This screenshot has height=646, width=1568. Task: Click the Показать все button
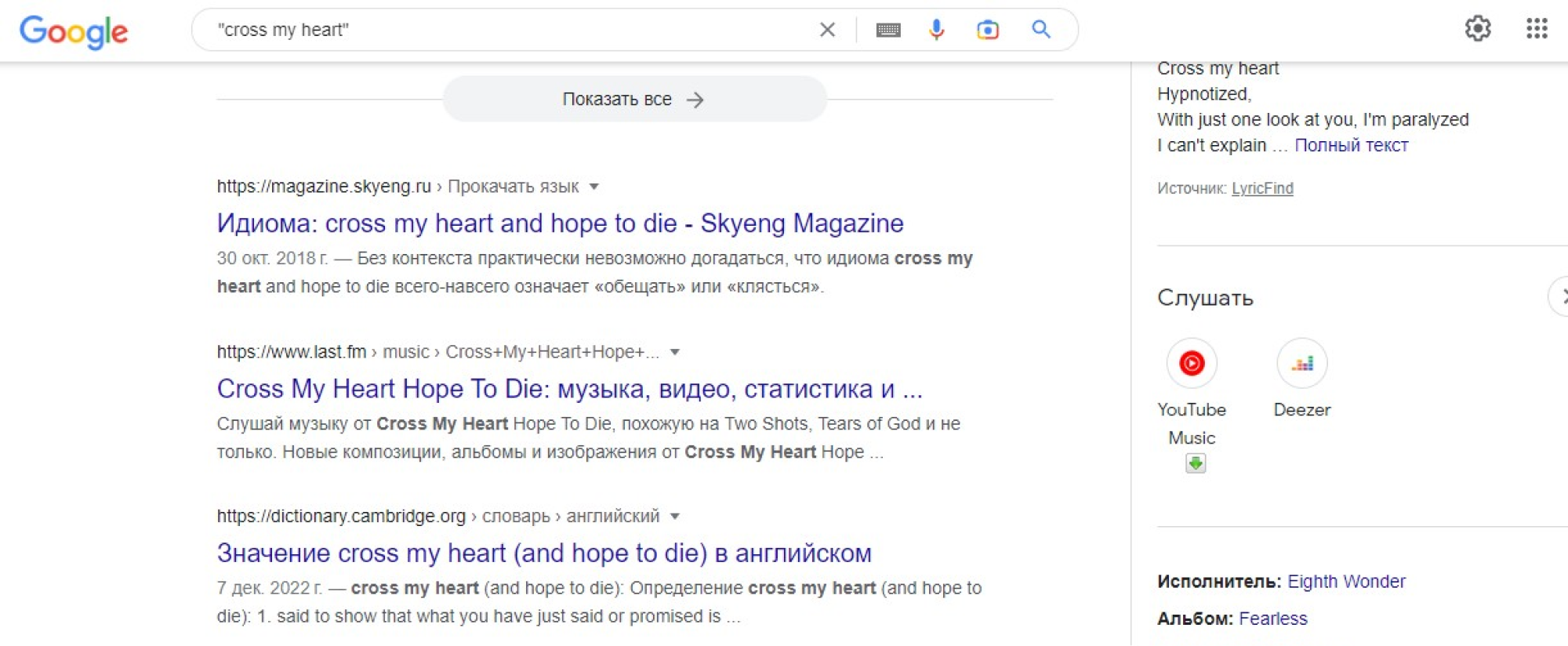point(634,99)
